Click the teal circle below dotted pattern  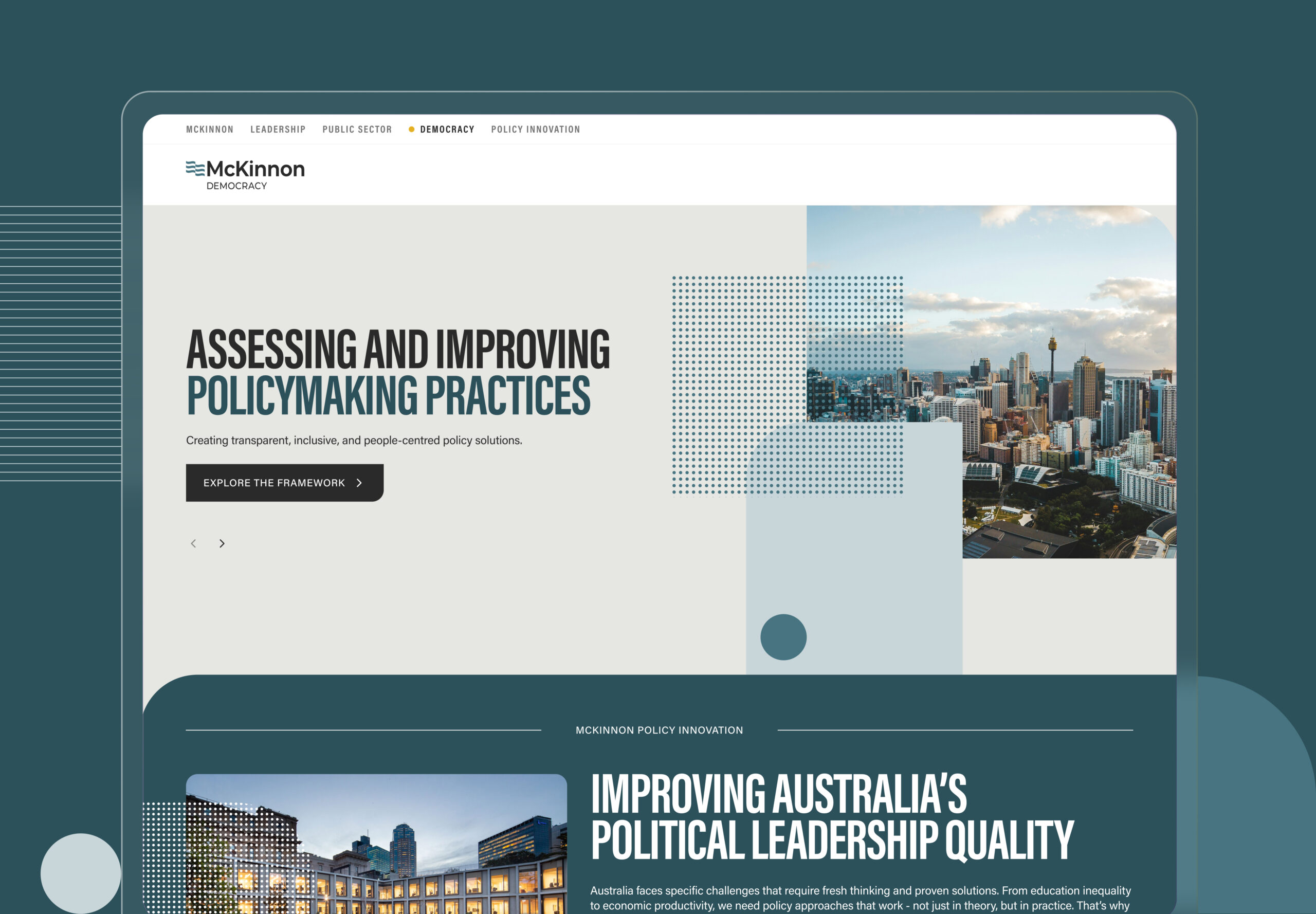783,637
